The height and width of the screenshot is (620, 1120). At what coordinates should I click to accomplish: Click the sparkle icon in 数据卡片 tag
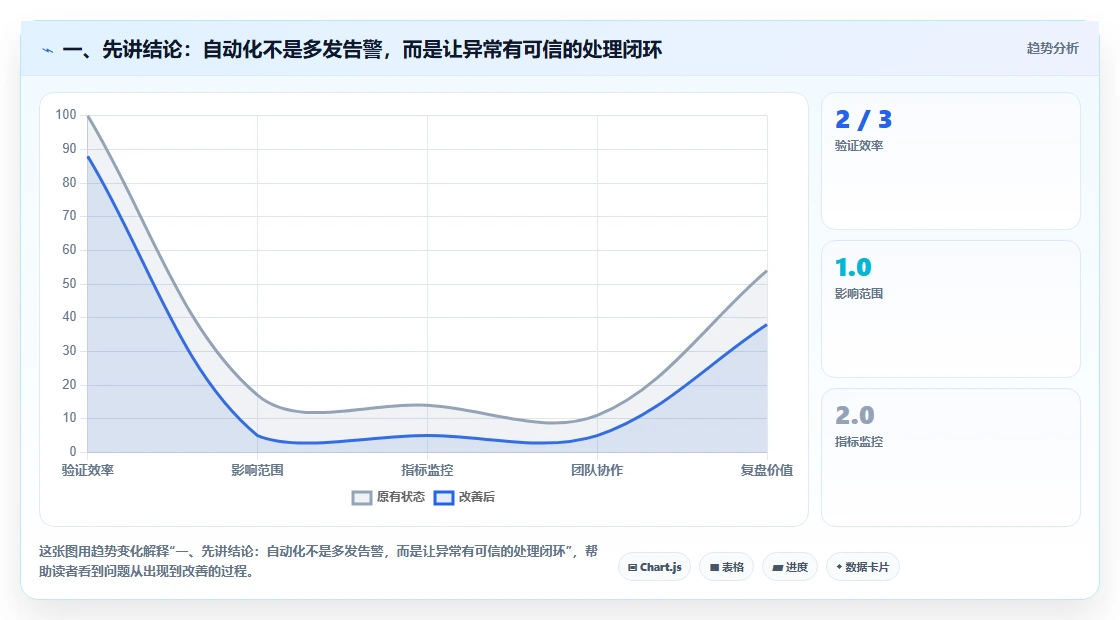click(839, 566)
